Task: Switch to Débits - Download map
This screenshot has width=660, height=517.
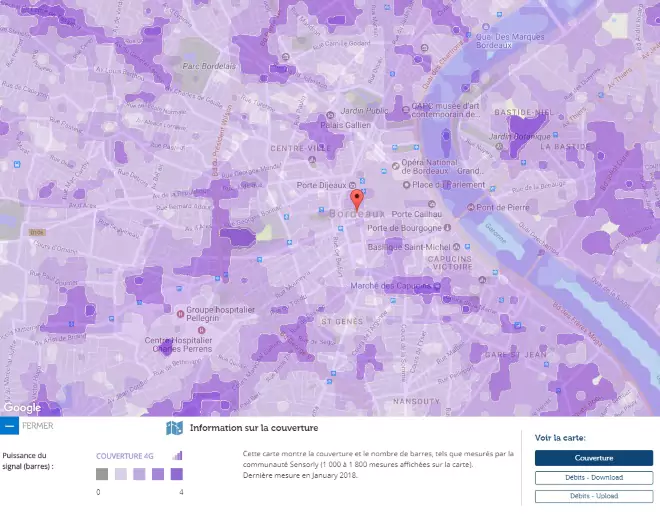Action: pyautogui.click(x=594, y=477)
